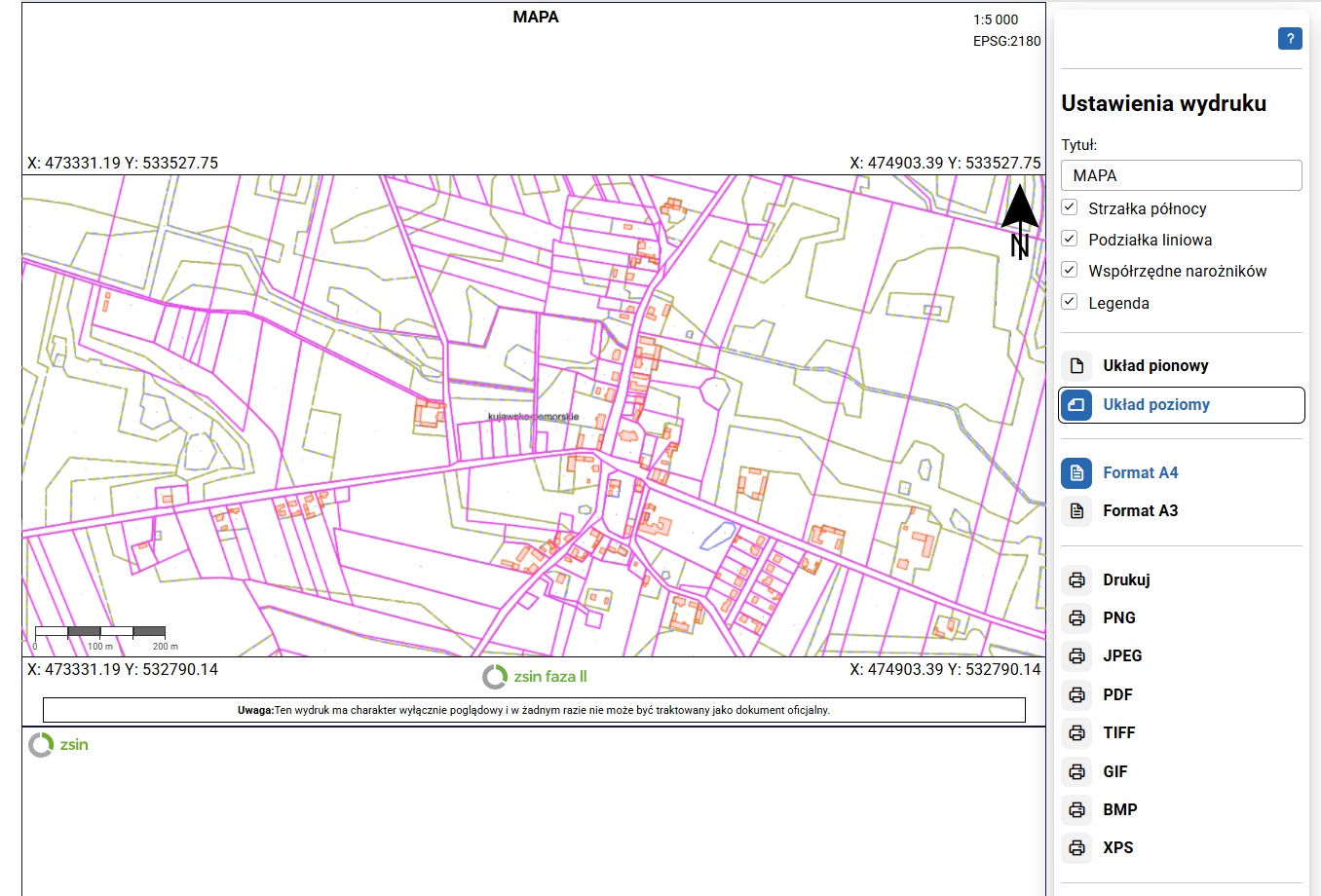Viewport: 1321px width, 896px height.
Task: Disable the Współrzędne narożników checkbox
Action: tap(1070, 271)
